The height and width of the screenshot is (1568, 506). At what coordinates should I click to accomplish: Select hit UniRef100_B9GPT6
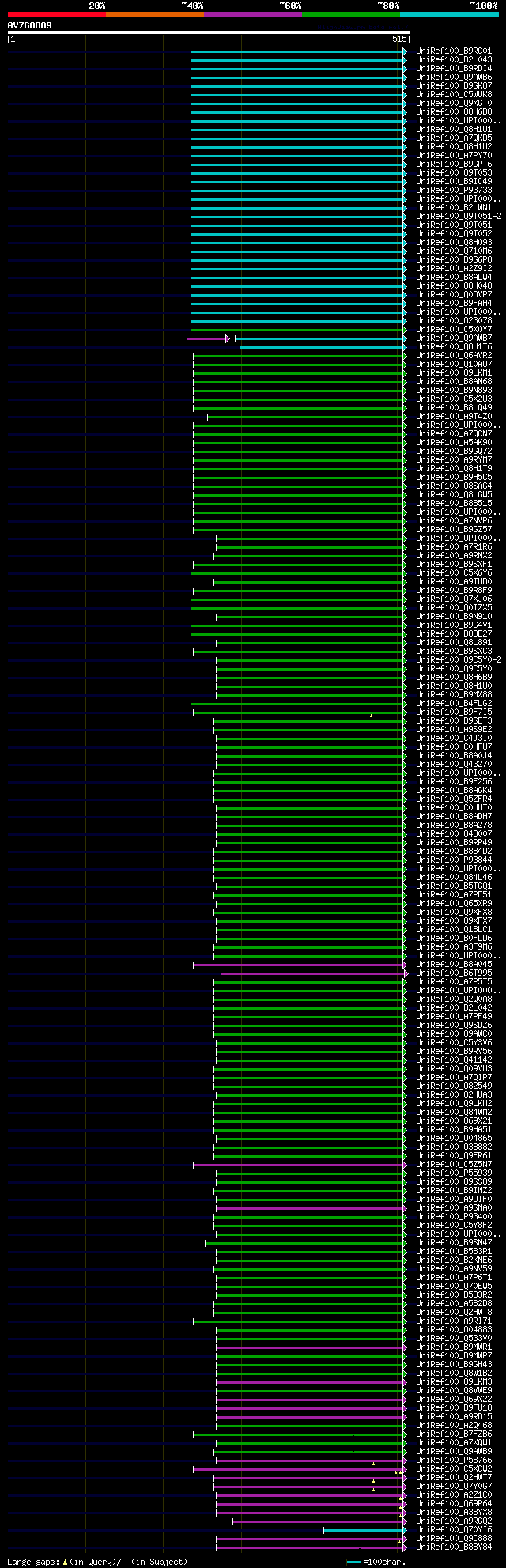(x=454, y=164)
